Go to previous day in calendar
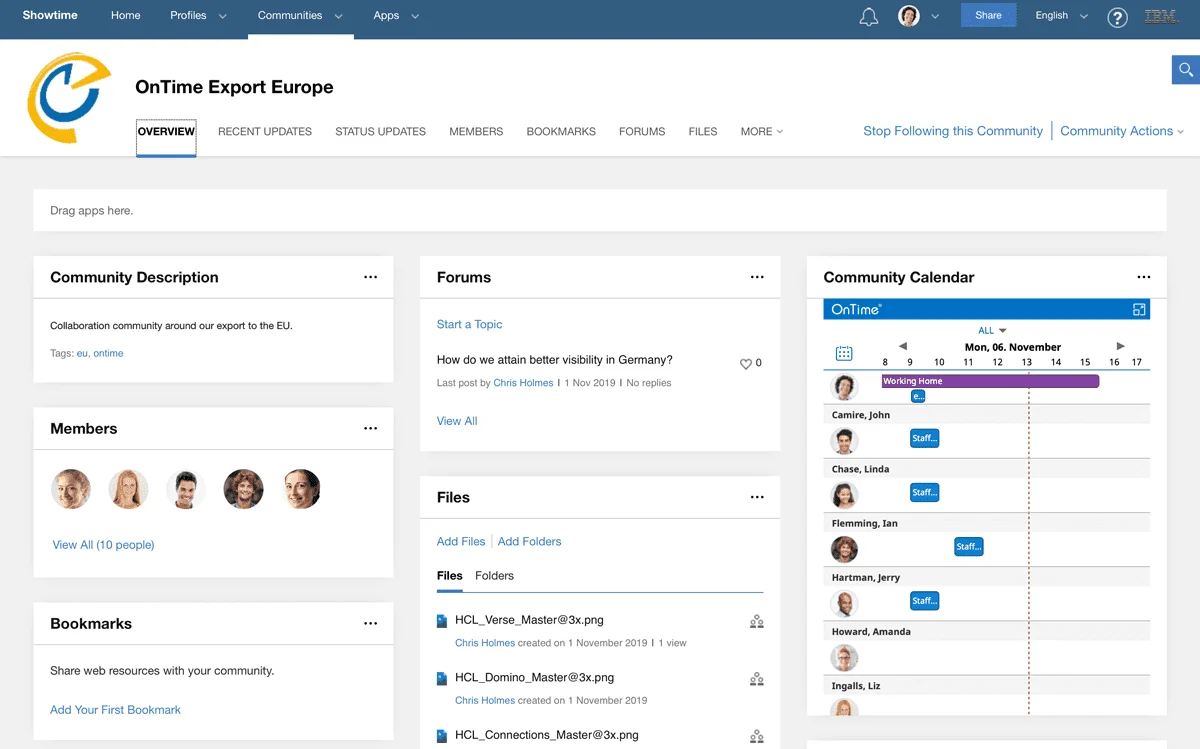Screen dimensions: 1200x749 903,346
